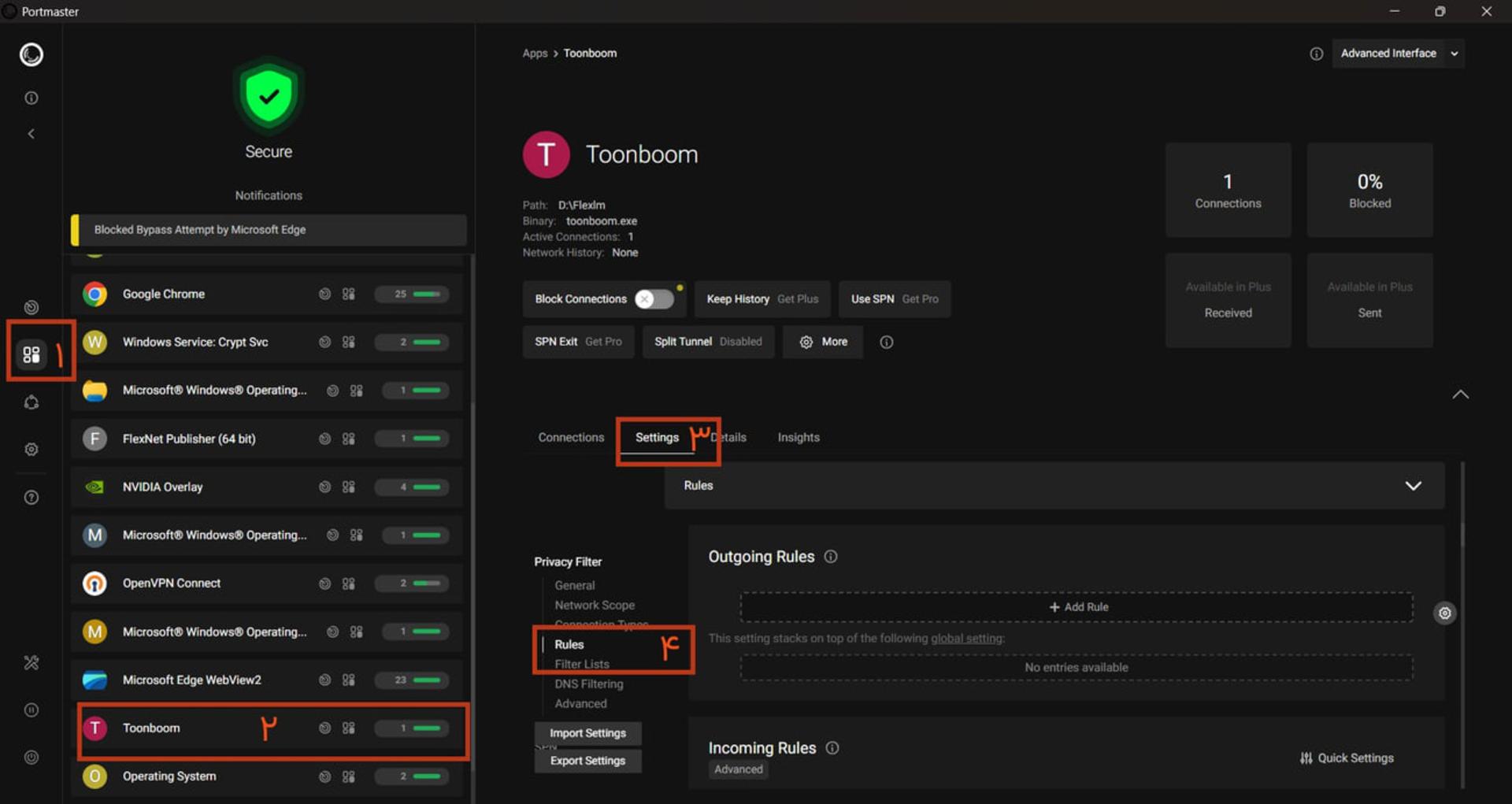Viewport: 1512px width, 804px height.
Task: Open the crossed tools icon in the sidebar
Action: [x=31, y=662]
